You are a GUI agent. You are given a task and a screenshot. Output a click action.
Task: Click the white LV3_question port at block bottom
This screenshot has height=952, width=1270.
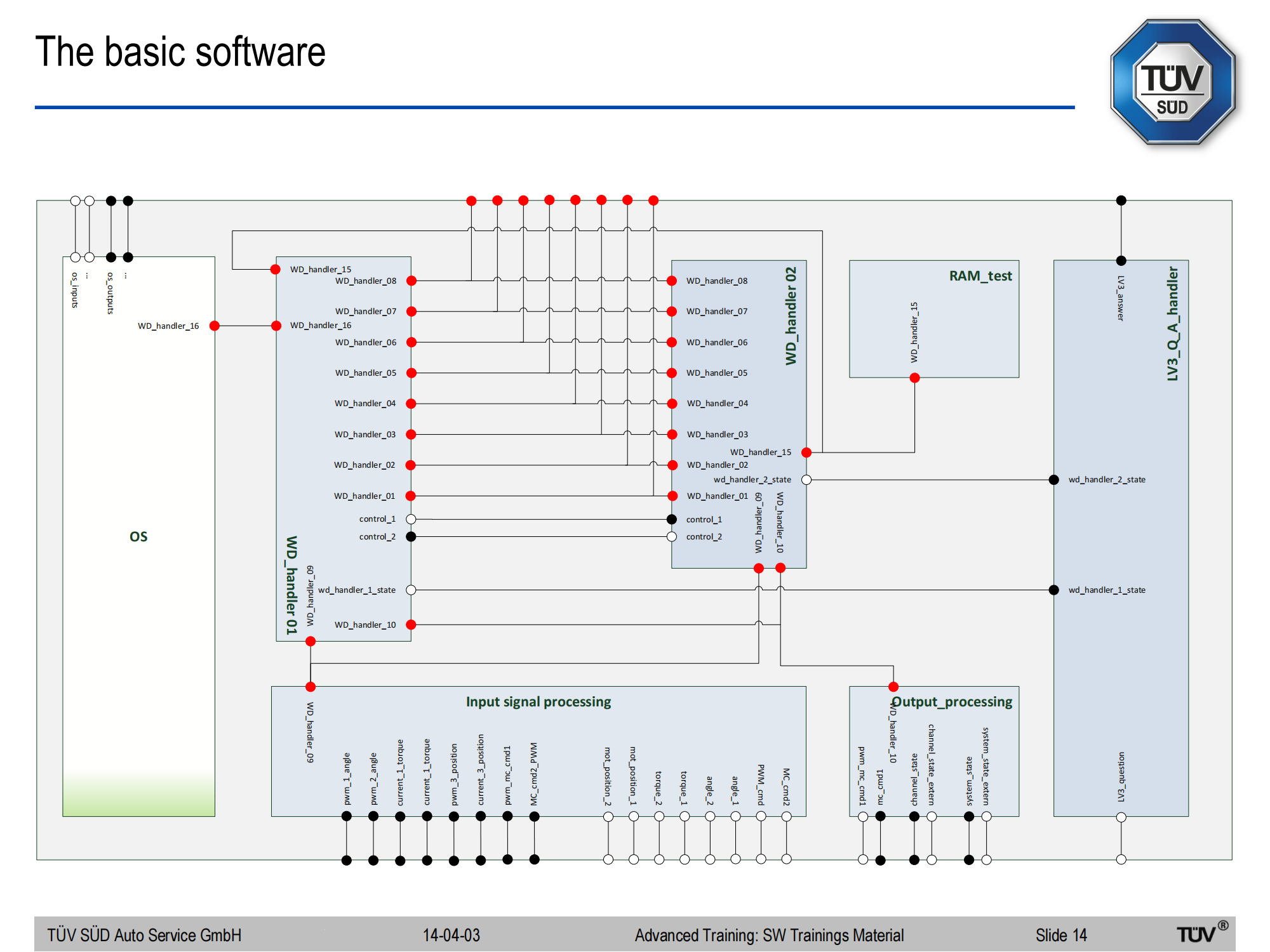[x=1121, y=817]
